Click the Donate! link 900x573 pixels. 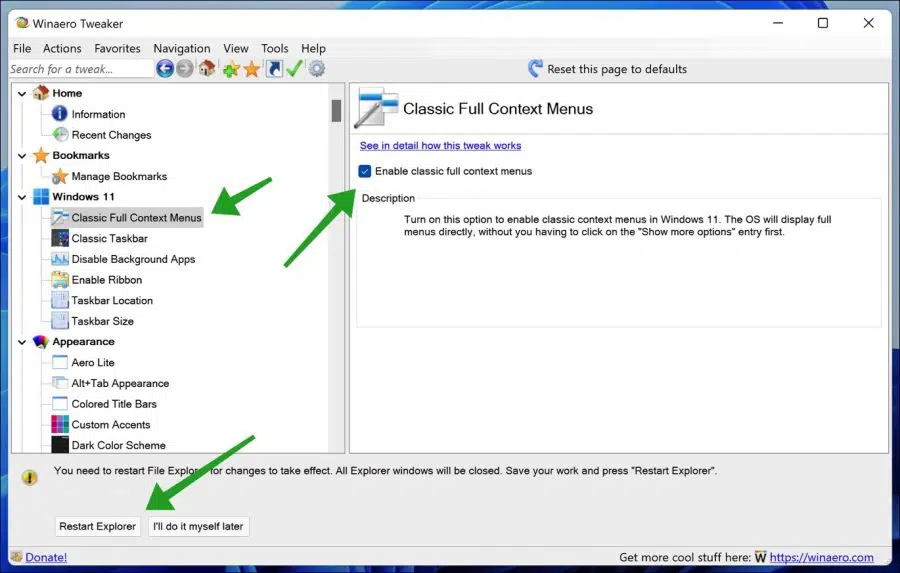click(x=46, y=557)
